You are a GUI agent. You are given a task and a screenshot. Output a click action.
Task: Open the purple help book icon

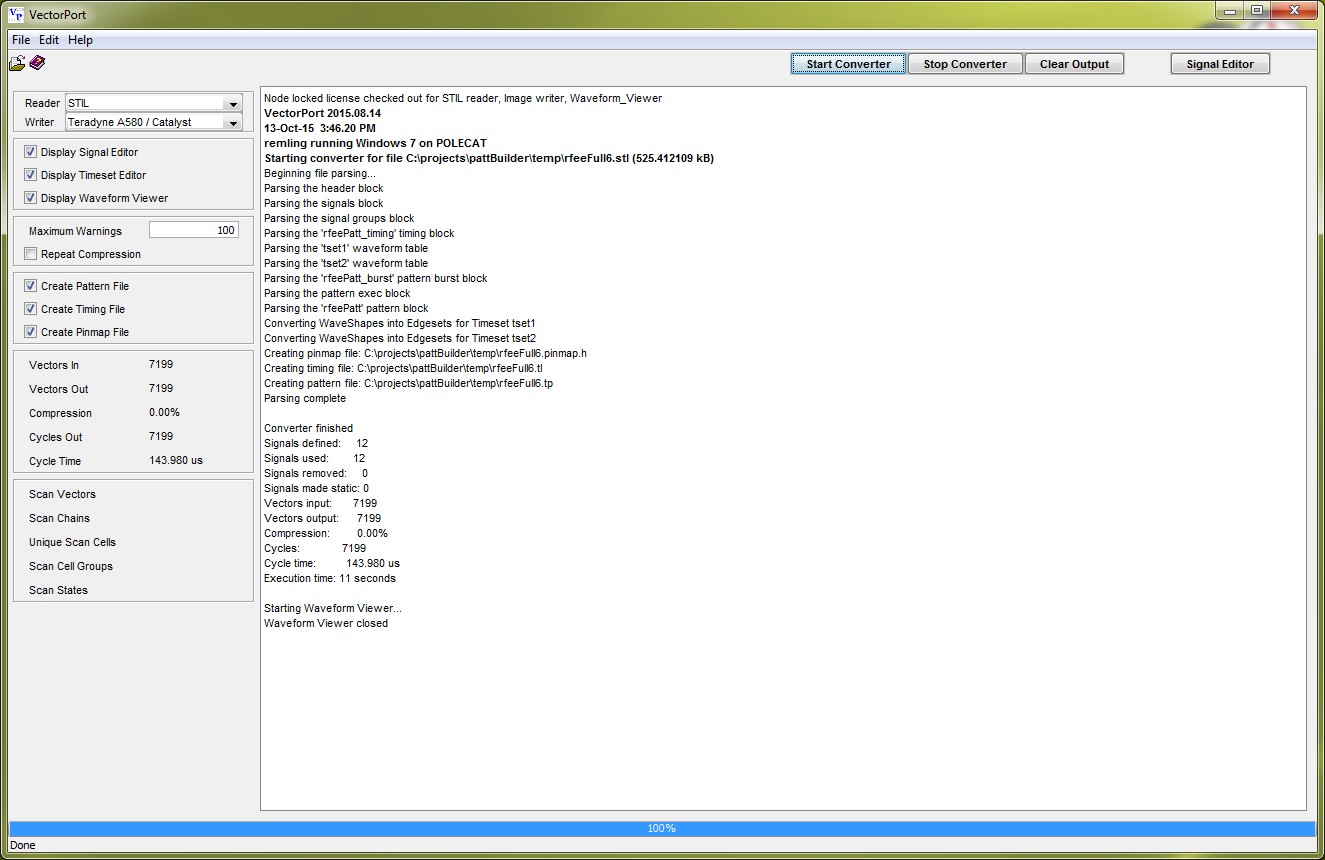pyautogui.click(x=37, y=63)
